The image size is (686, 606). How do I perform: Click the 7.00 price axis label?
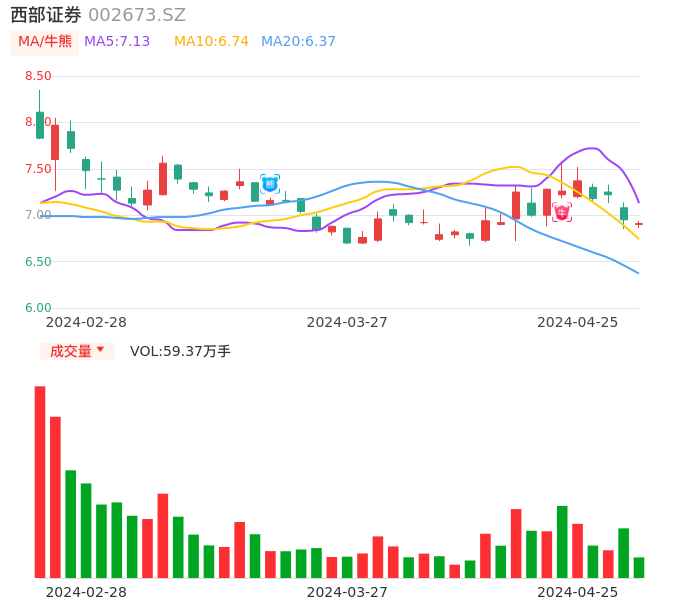(38, 215)
